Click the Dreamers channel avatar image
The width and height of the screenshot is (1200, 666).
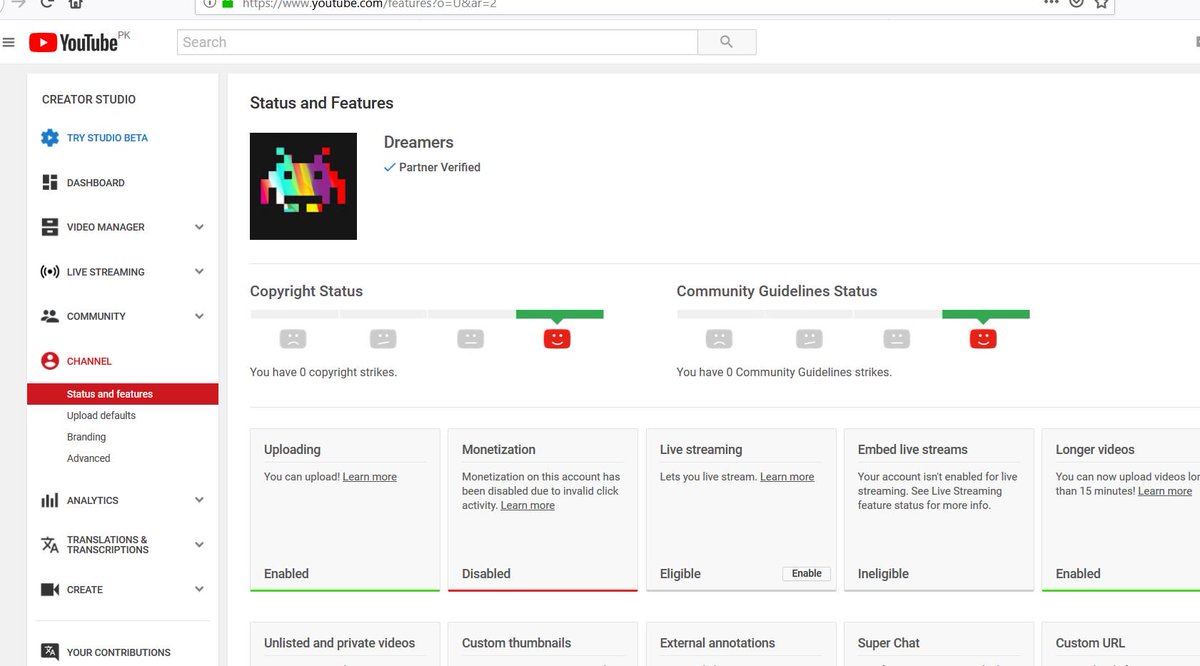303,186
